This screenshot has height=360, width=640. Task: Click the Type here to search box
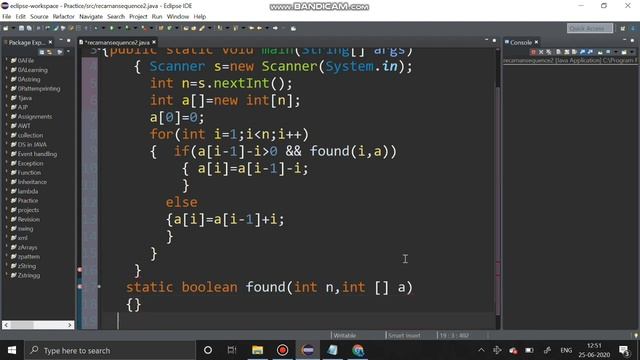[111, 350]
